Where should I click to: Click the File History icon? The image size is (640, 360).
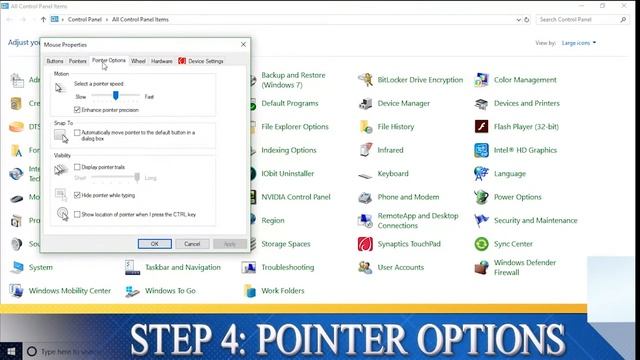coord(365,127)
